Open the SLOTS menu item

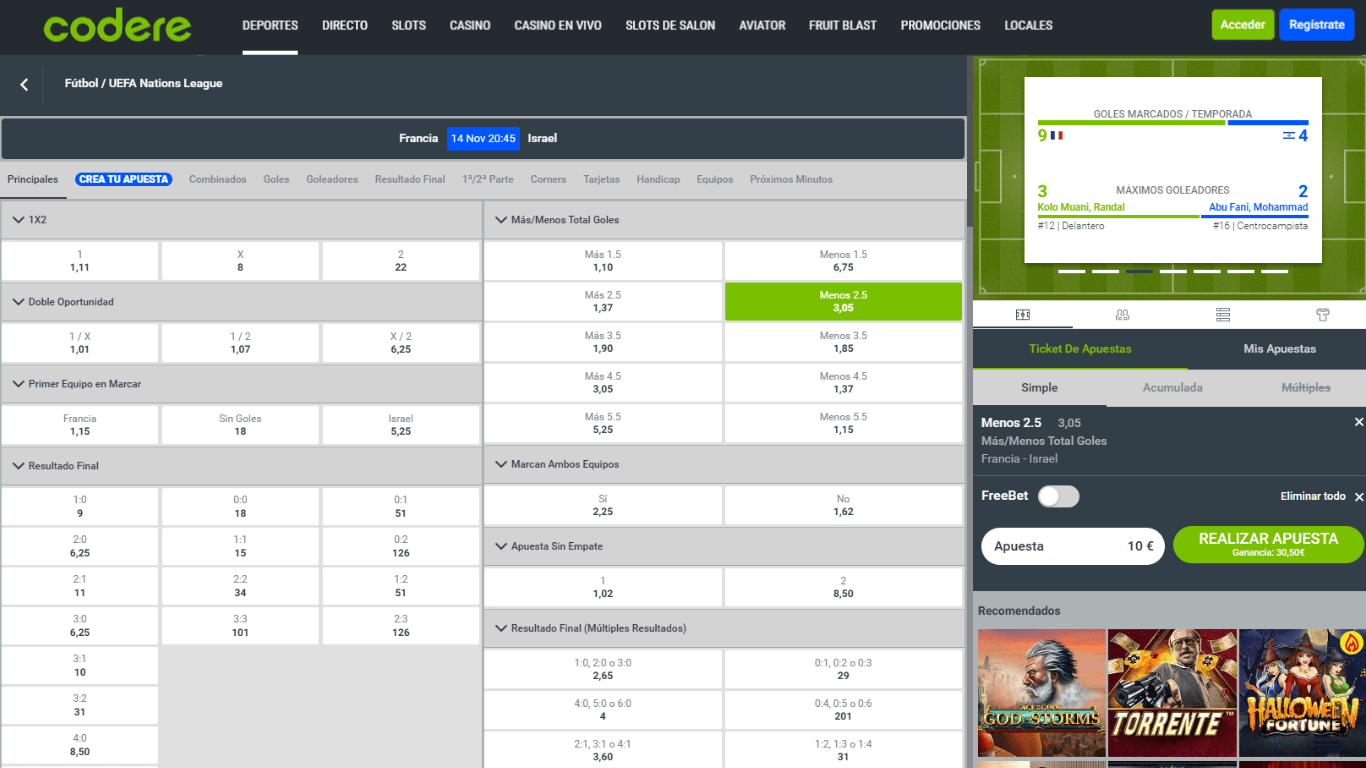(409, 25)
